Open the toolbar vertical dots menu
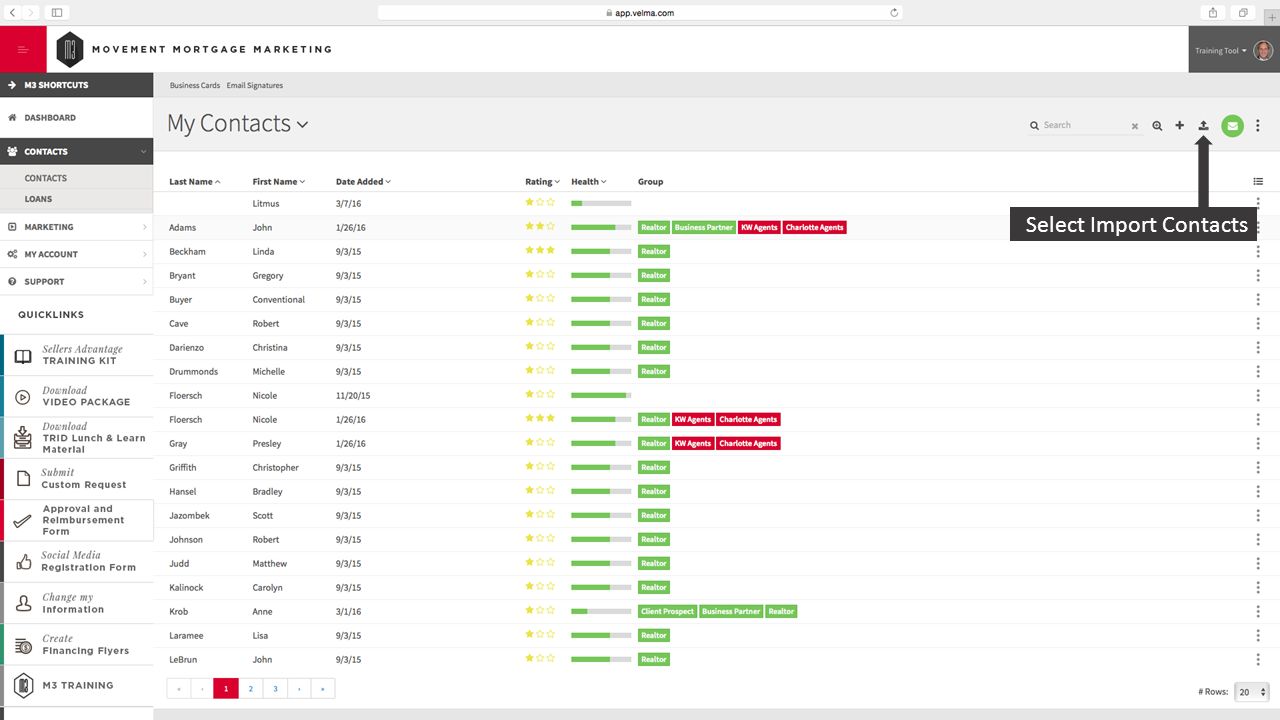Image resolution: width=1280 pixels, height=720 pixels. (1258, 126)
